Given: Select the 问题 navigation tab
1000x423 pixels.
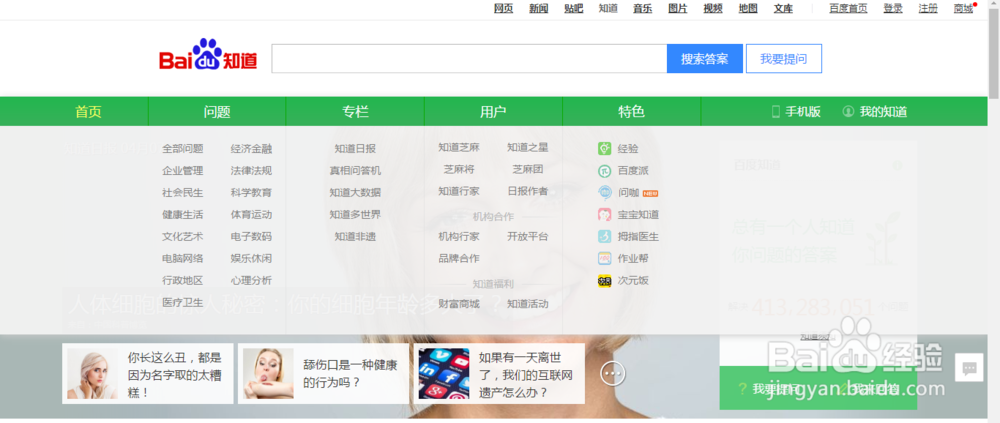Looking at the screenshot, I should [x=217, y=112].
